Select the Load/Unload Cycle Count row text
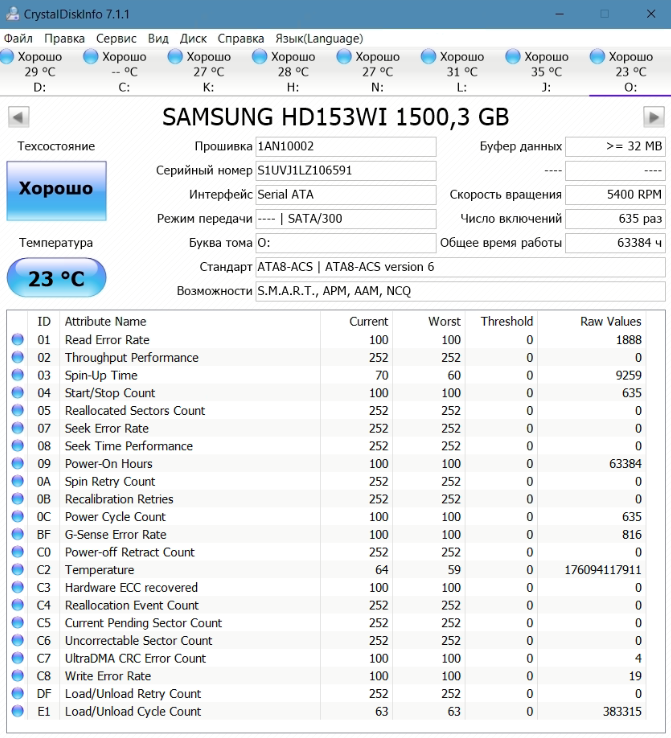This screenshot has width=671, height=738. (x=133, y=712)
